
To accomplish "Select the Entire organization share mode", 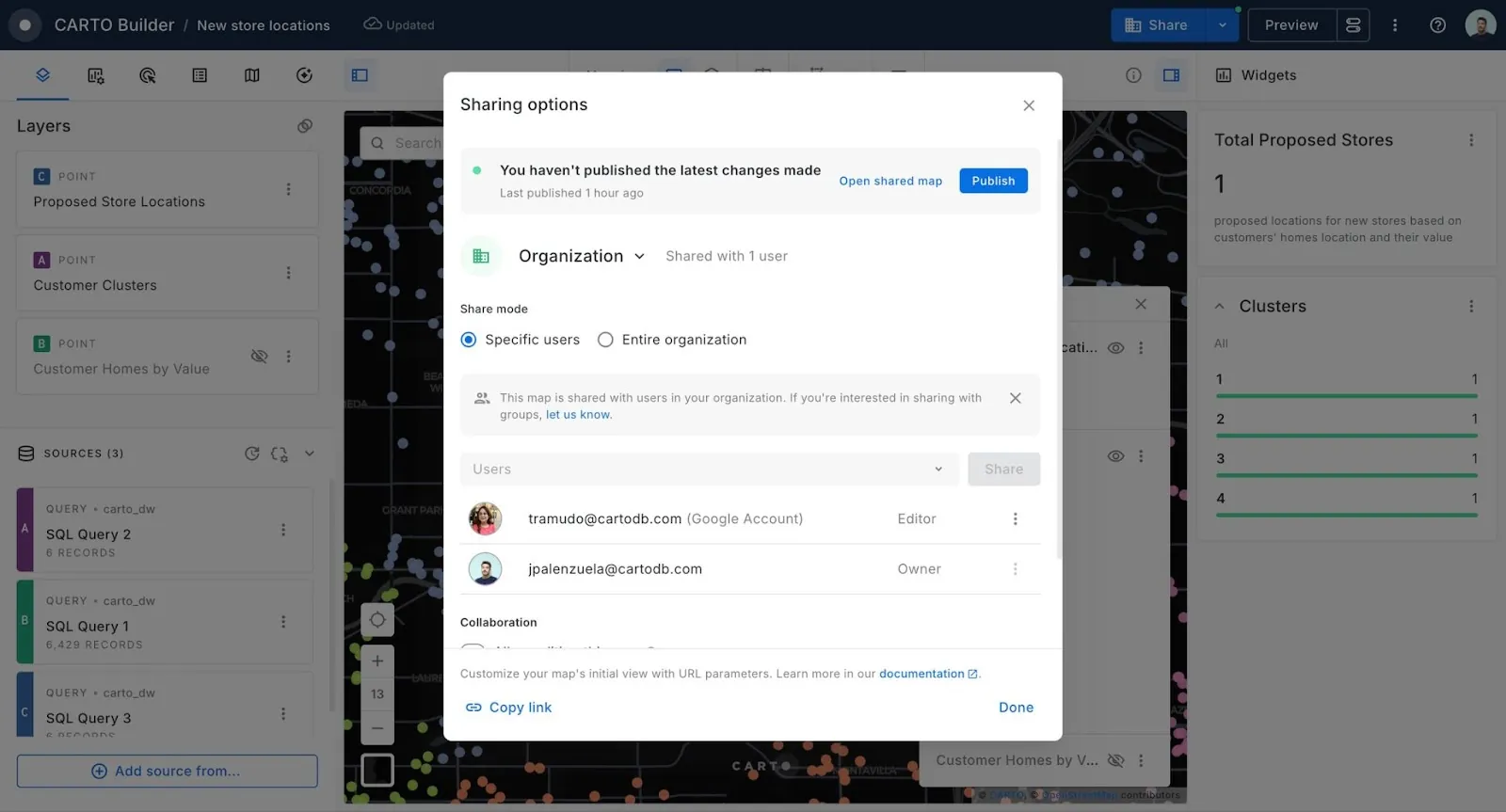I will pyautogui.click(x=605, y=340).
